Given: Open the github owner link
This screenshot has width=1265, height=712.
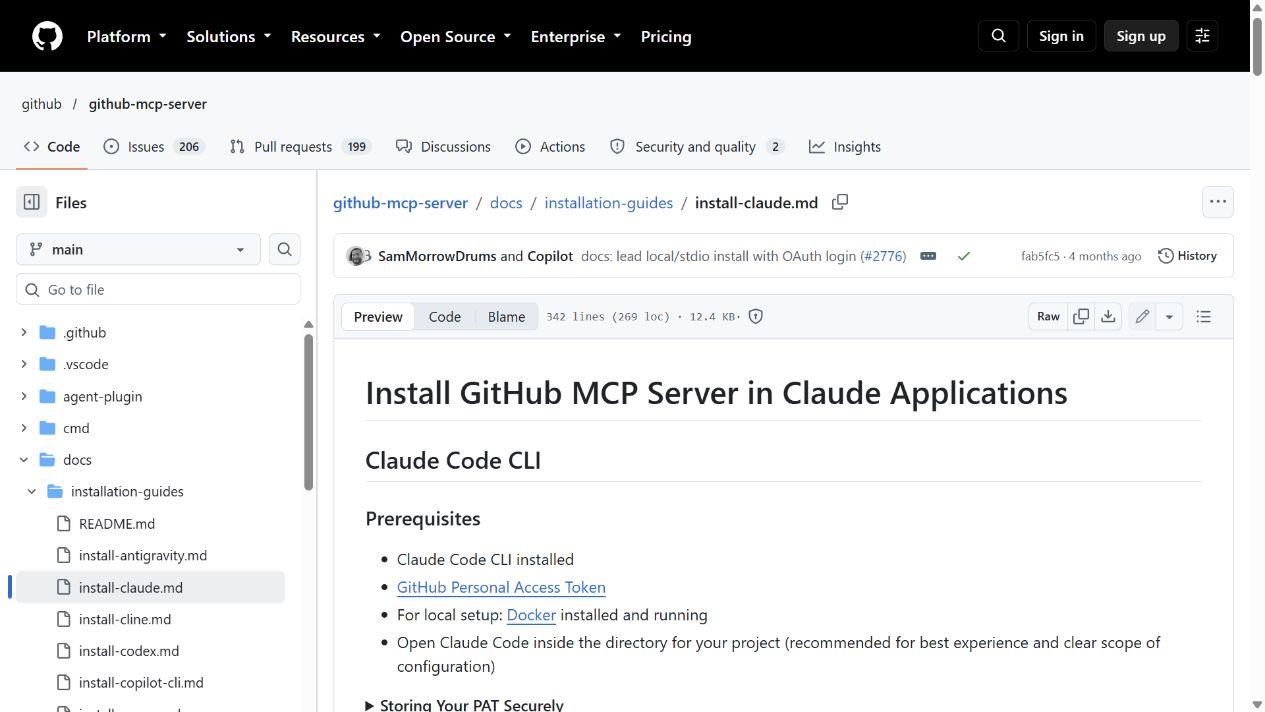Looking at the screenshot, I should tap(42, 104).
